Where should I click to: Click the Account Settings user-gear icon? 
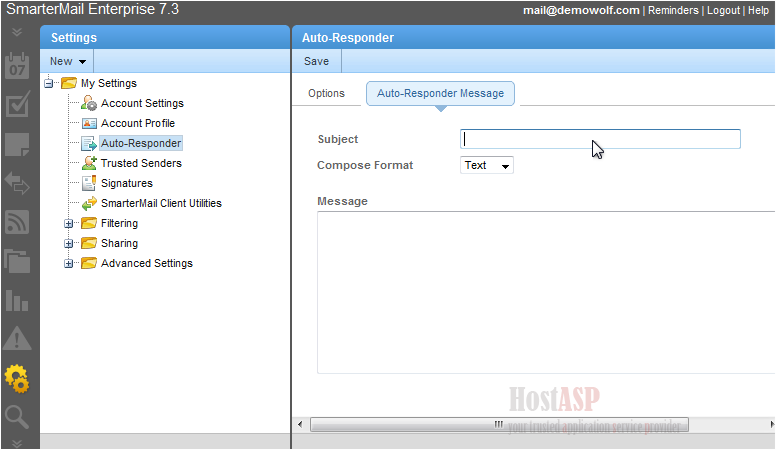click(89, 103)
